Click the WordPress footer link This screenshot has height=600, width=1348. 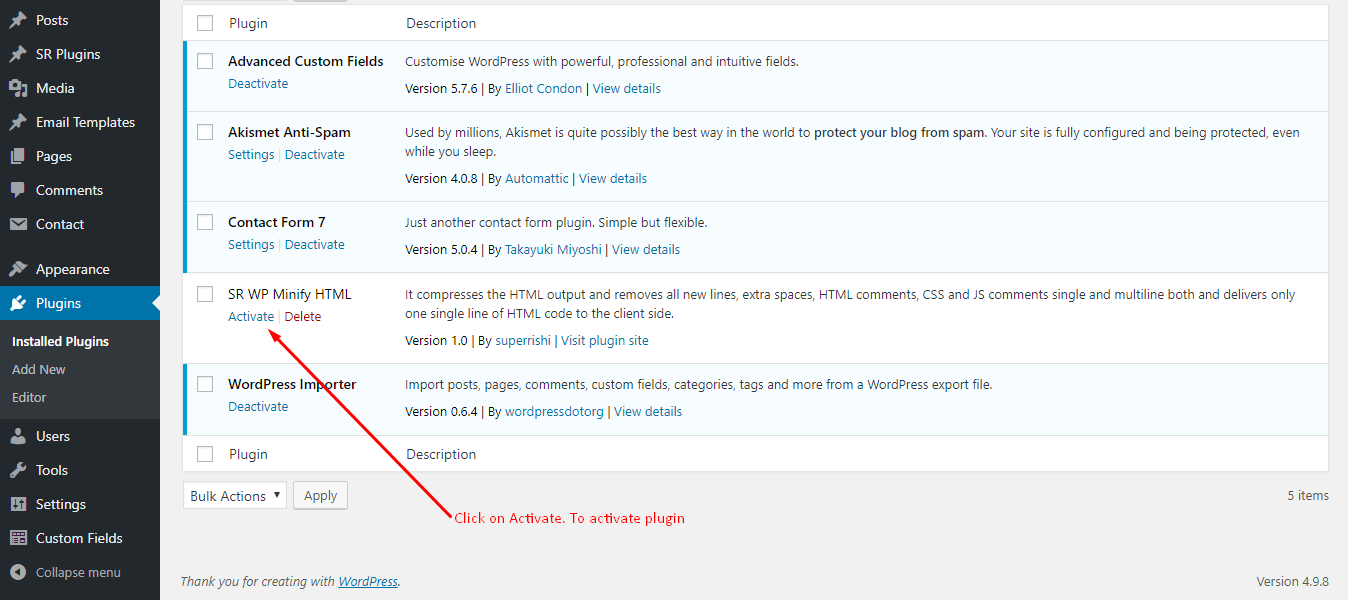click(x=368, y=581)
